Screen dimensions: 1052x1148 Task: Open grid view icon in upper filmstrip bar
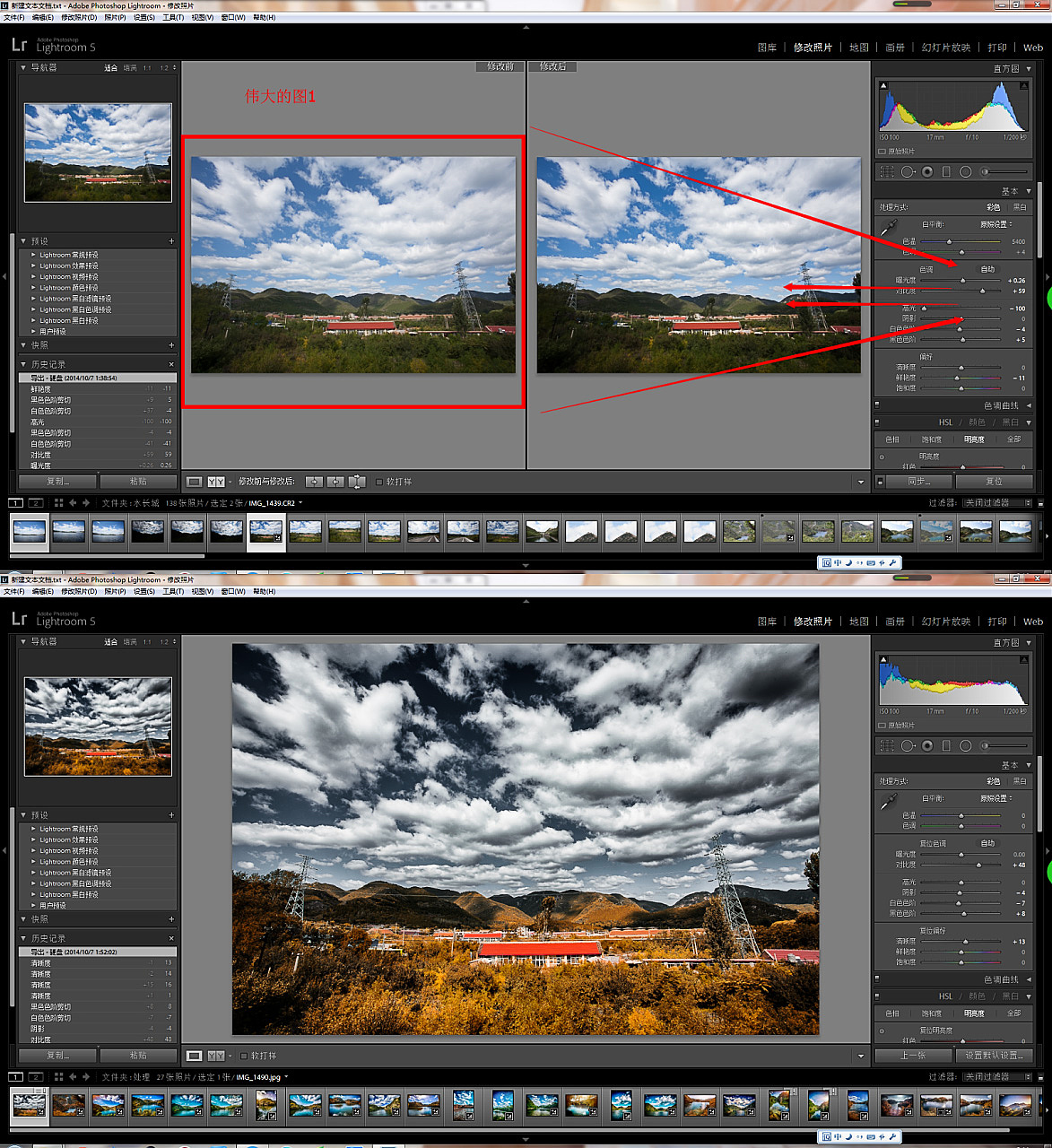tap(58, 503)
